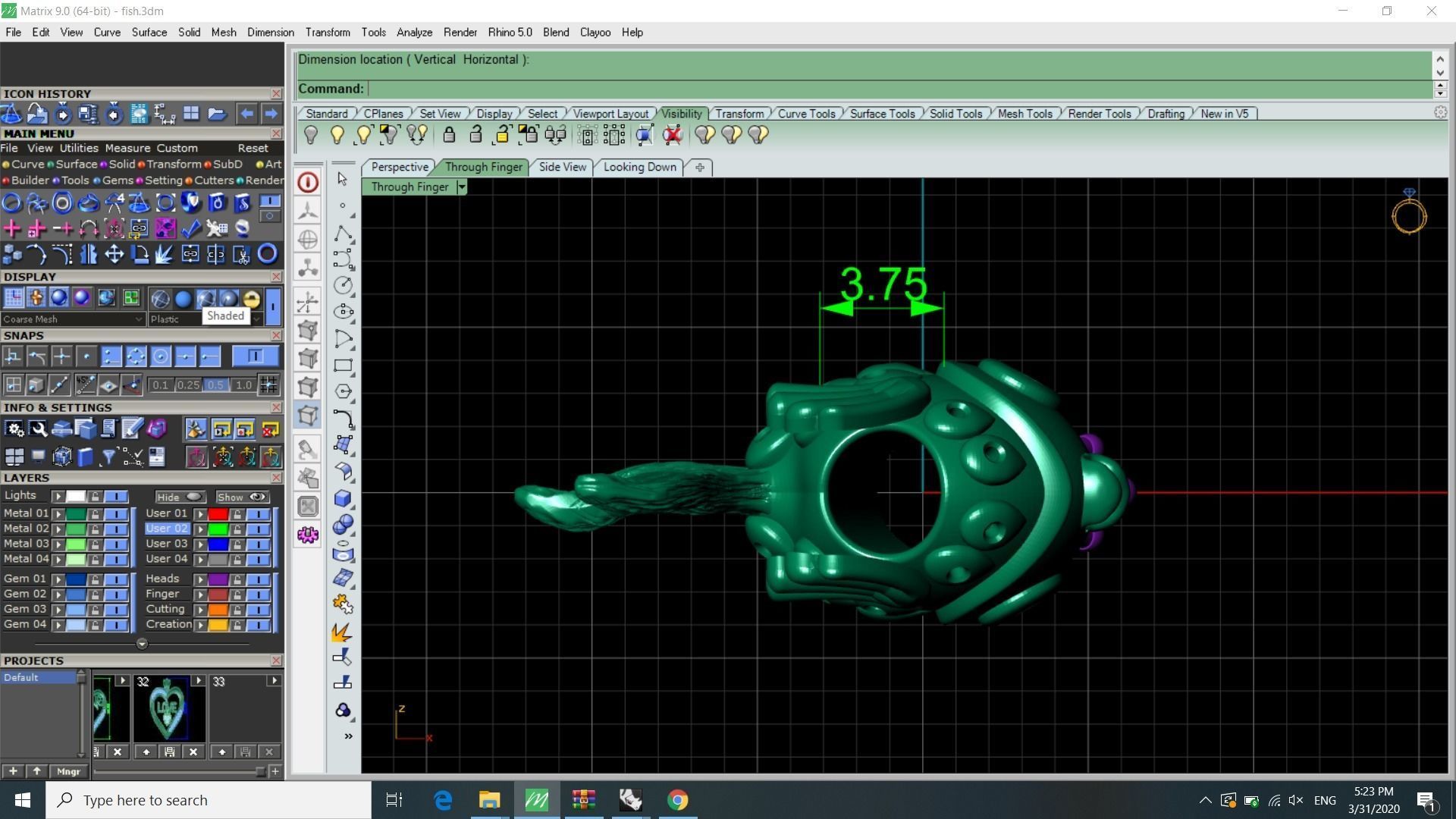The height and width of the screenshot is (819, 1456).
Task: Click the open folder icon in Icon History
Action: pyautogui.click(x=217, y=114)
